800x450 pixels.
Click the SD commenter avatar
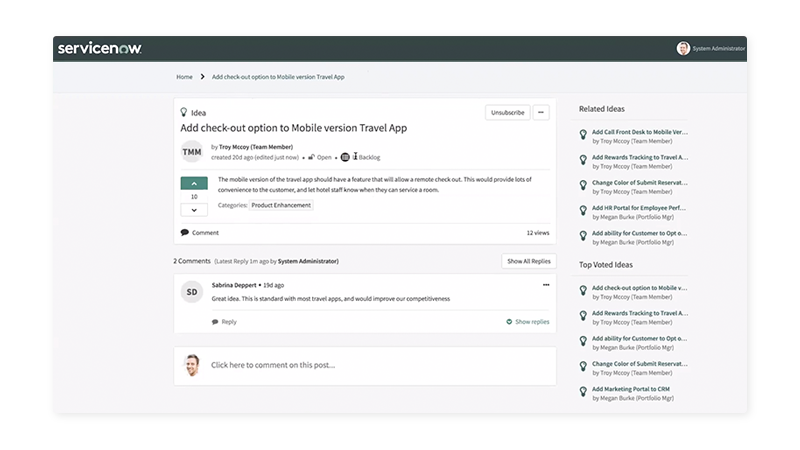(192, 292)
